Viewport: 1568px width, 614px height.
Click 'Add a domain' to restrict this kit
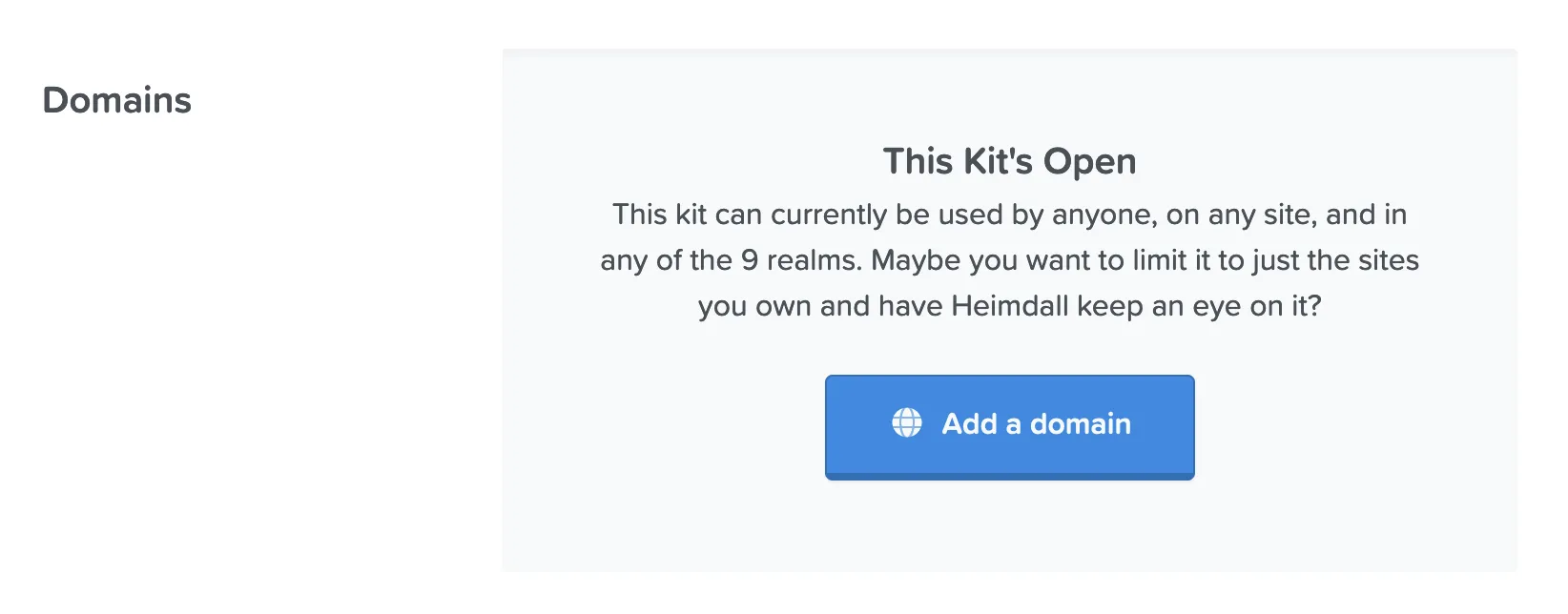tap(1009, 423)
